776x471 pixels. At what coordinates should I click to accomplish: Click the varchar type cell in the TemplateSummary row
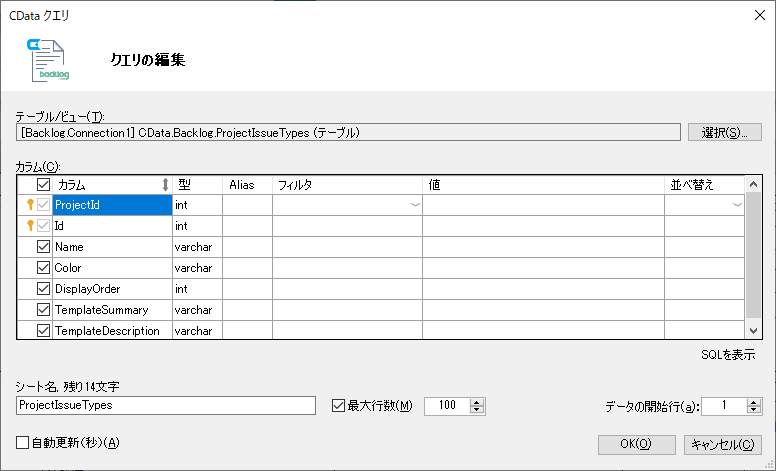pyautogui.click(x=197, y=310)
